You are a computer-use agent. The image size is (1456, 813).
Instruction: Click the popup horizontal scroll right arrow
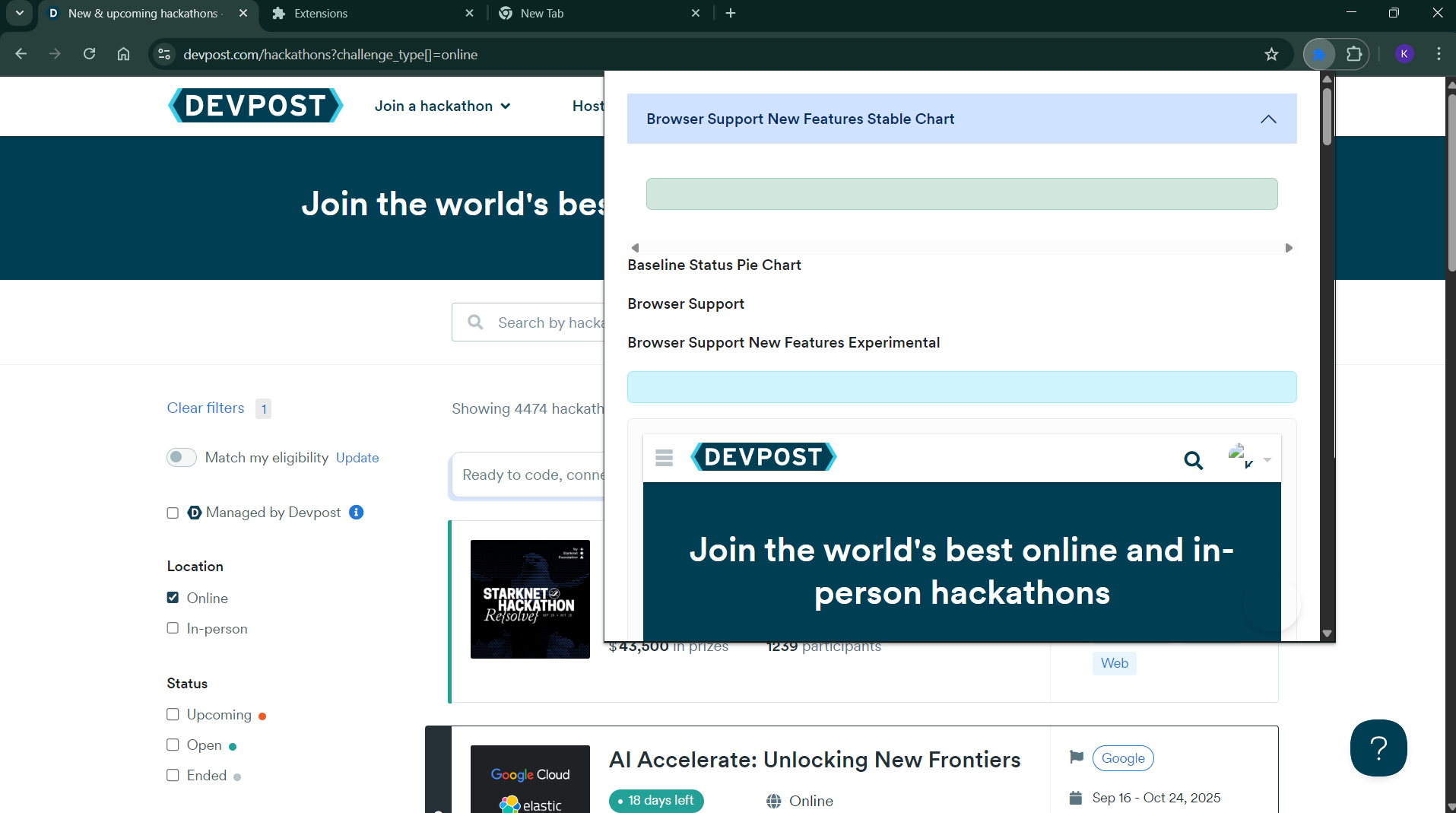click(x=1289, y=248)
